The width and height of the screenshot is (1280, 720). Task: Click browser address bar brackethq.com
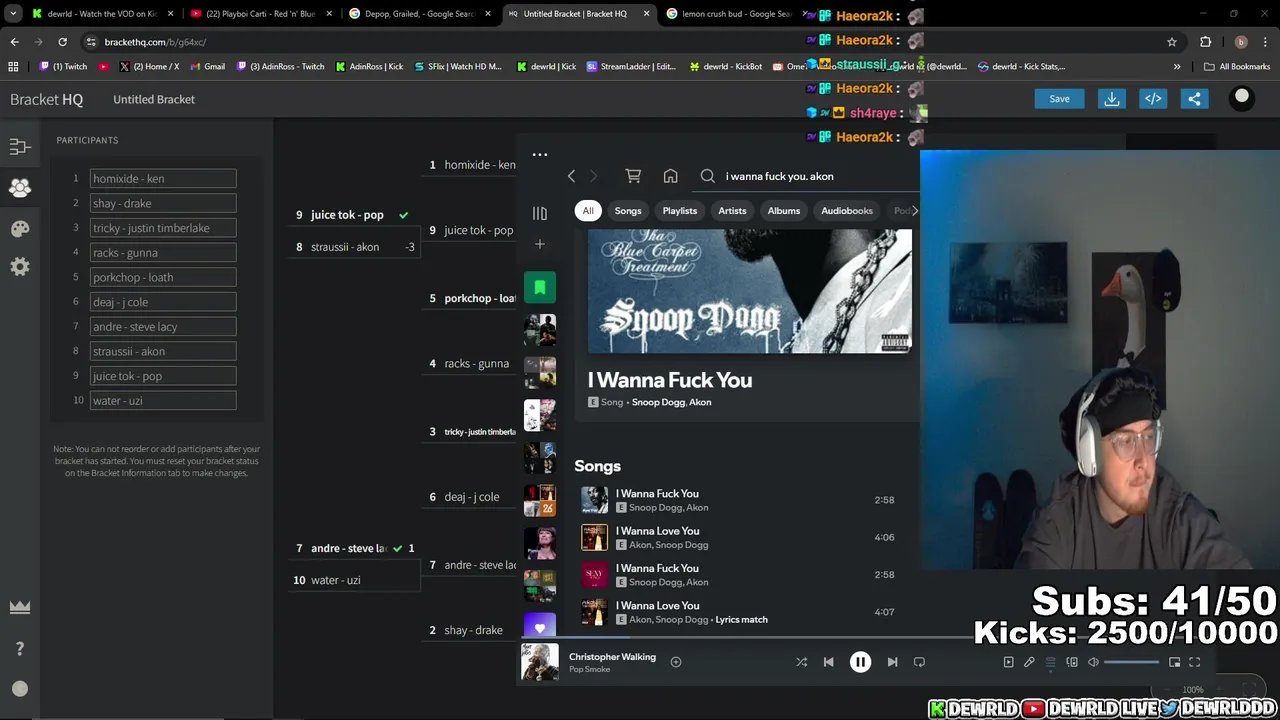(x=620, y=42)
